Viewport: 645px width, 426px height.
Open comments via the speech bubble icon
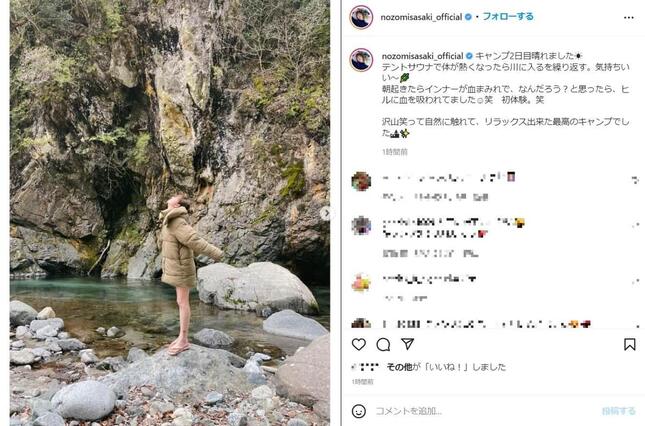click(x=383, y=345)
